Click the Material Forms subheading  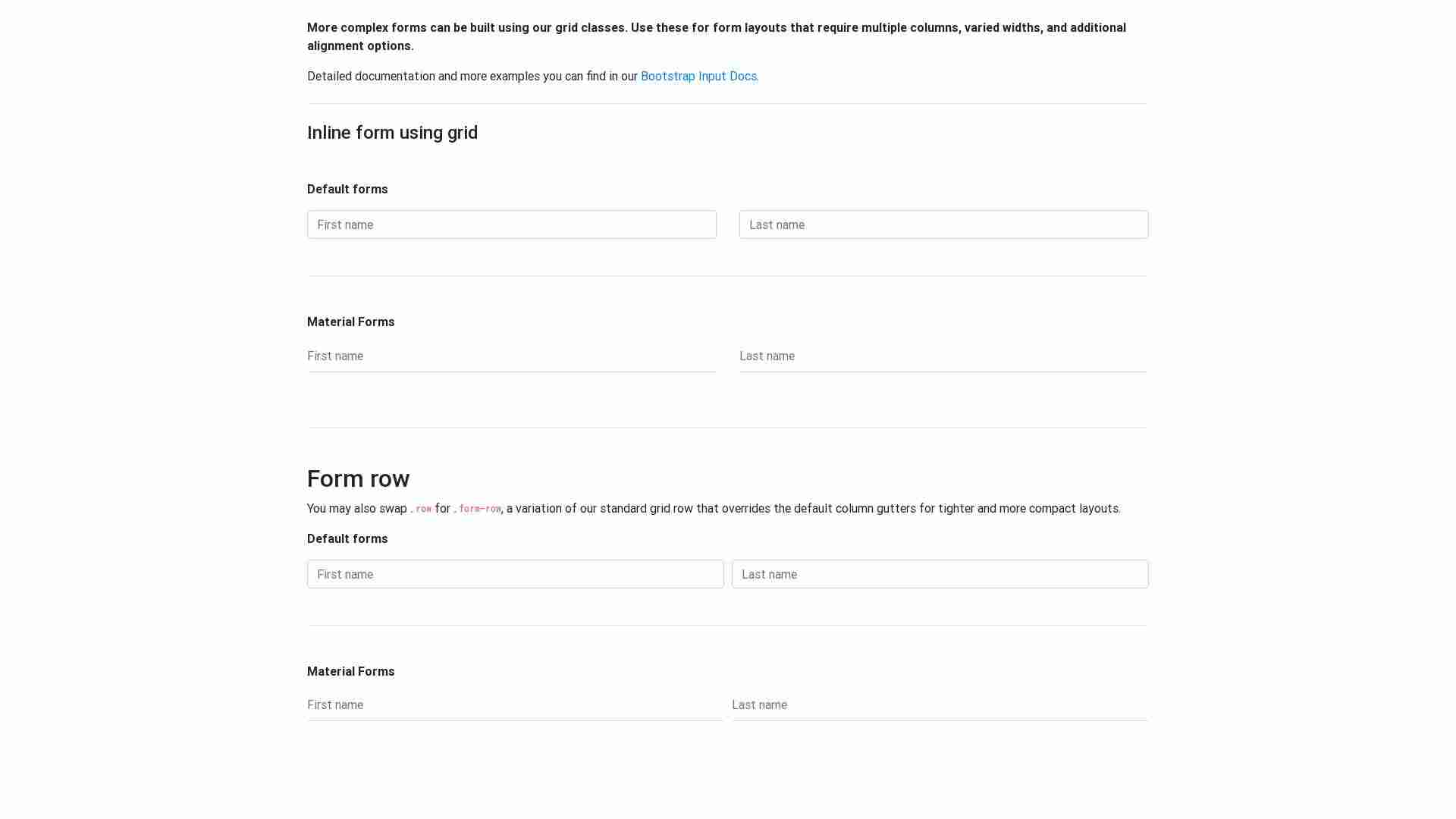pyautogui.click(x=350, y=322)
